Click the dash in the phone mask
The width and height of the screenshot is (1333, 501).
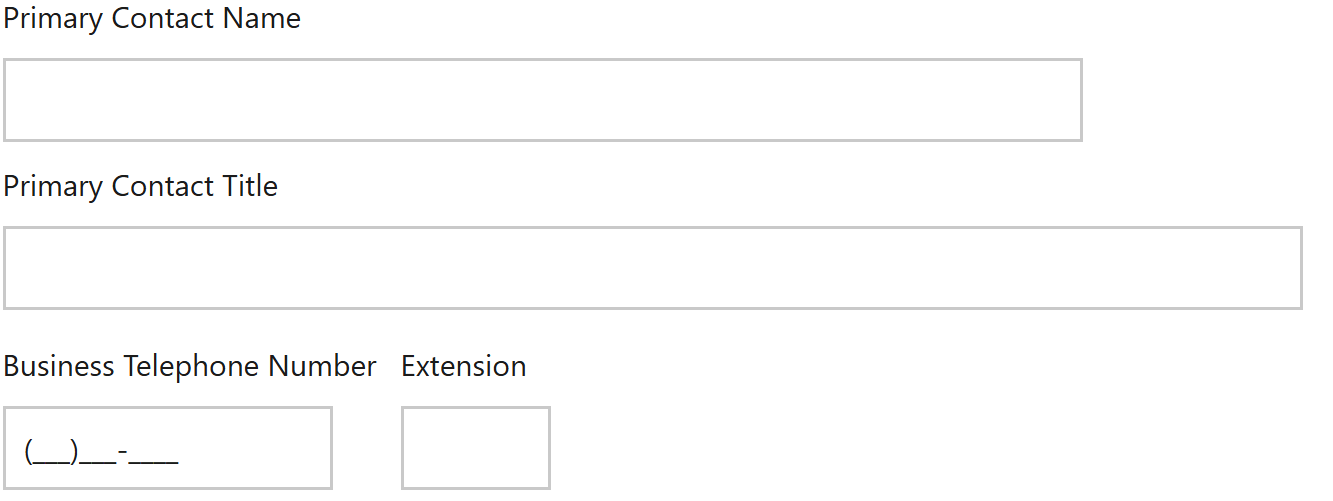point(122,453)
